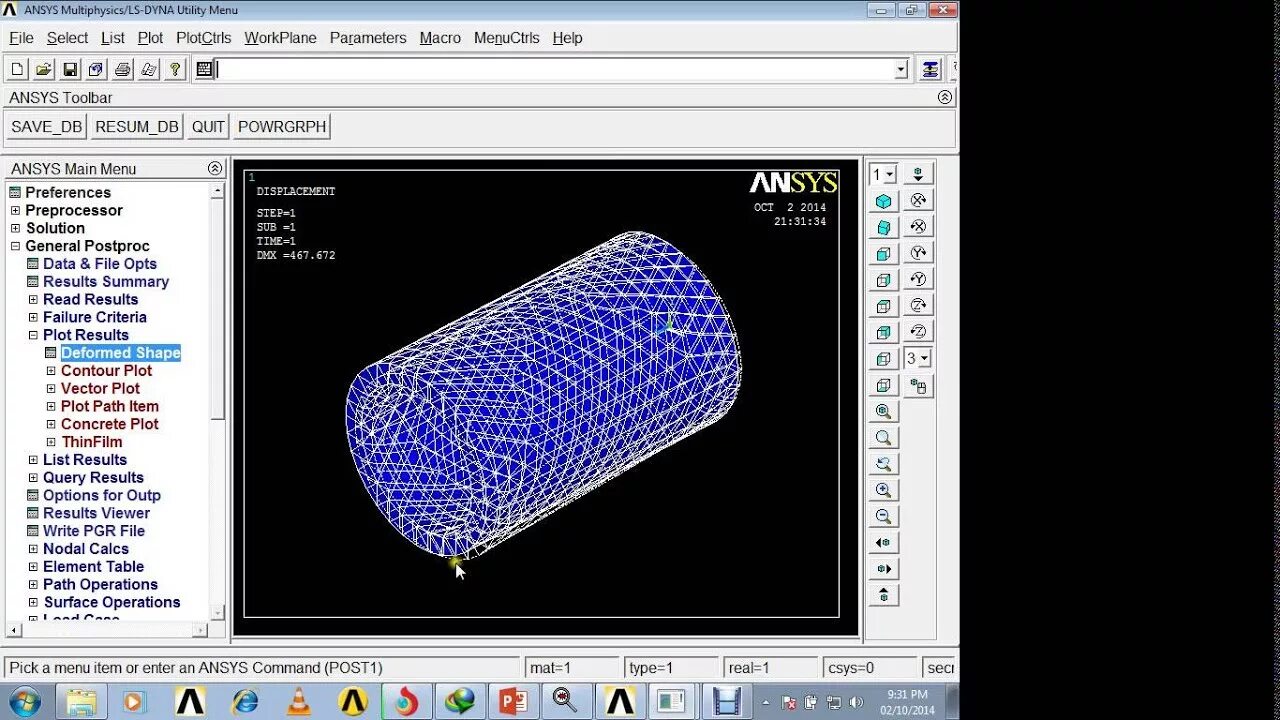Click the Back Up zoom icon

[x=883, y=463]
